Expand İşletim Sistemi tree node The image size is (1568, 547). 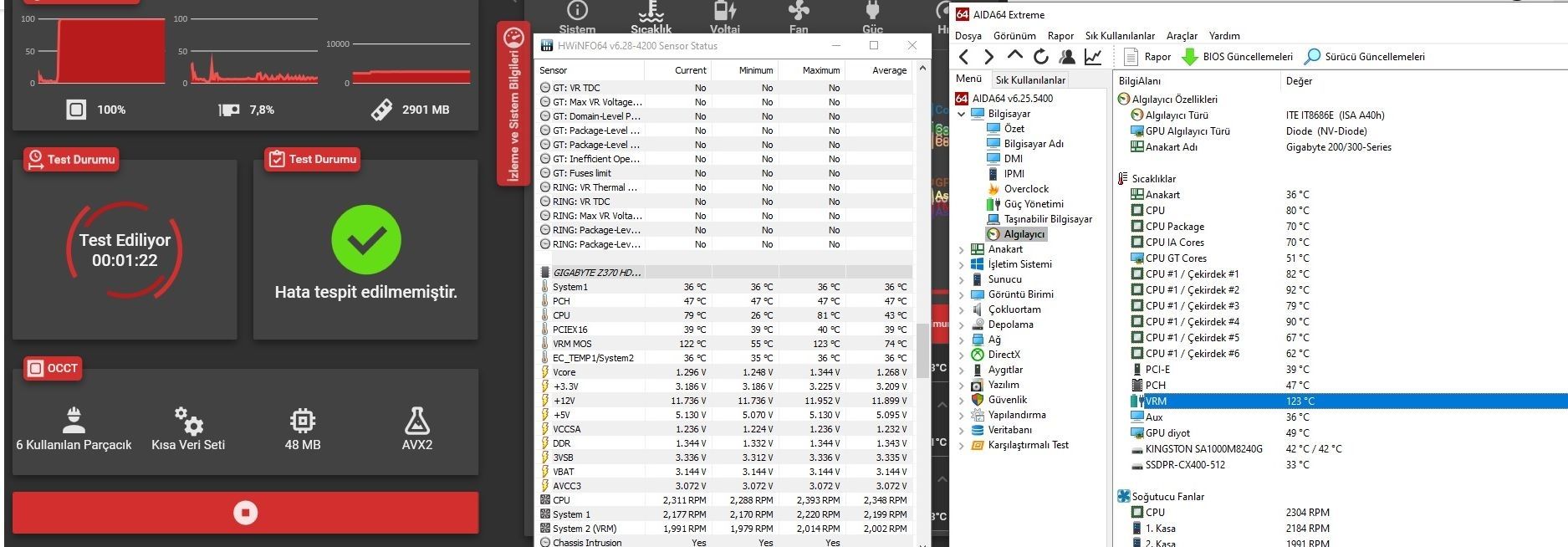point(962,264)
